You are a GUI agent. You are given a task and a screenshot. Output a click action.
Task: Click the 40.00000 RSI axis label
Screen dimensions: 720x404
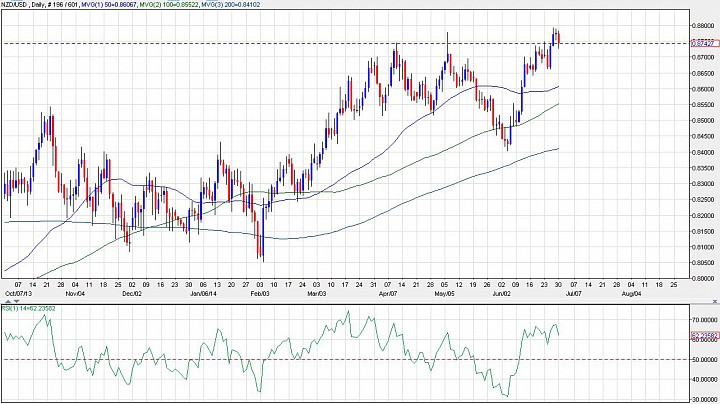point(706,379)
